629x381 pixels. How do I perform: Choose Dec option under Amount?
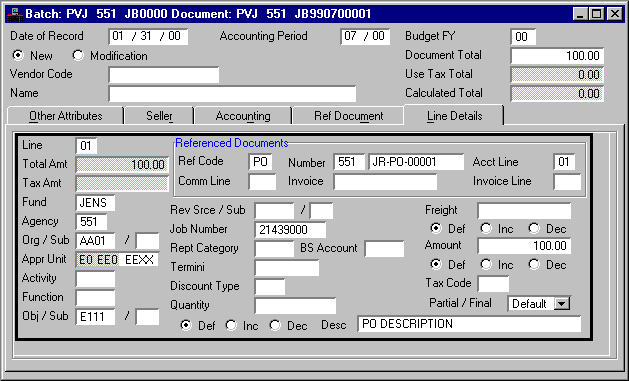[534, 264]
